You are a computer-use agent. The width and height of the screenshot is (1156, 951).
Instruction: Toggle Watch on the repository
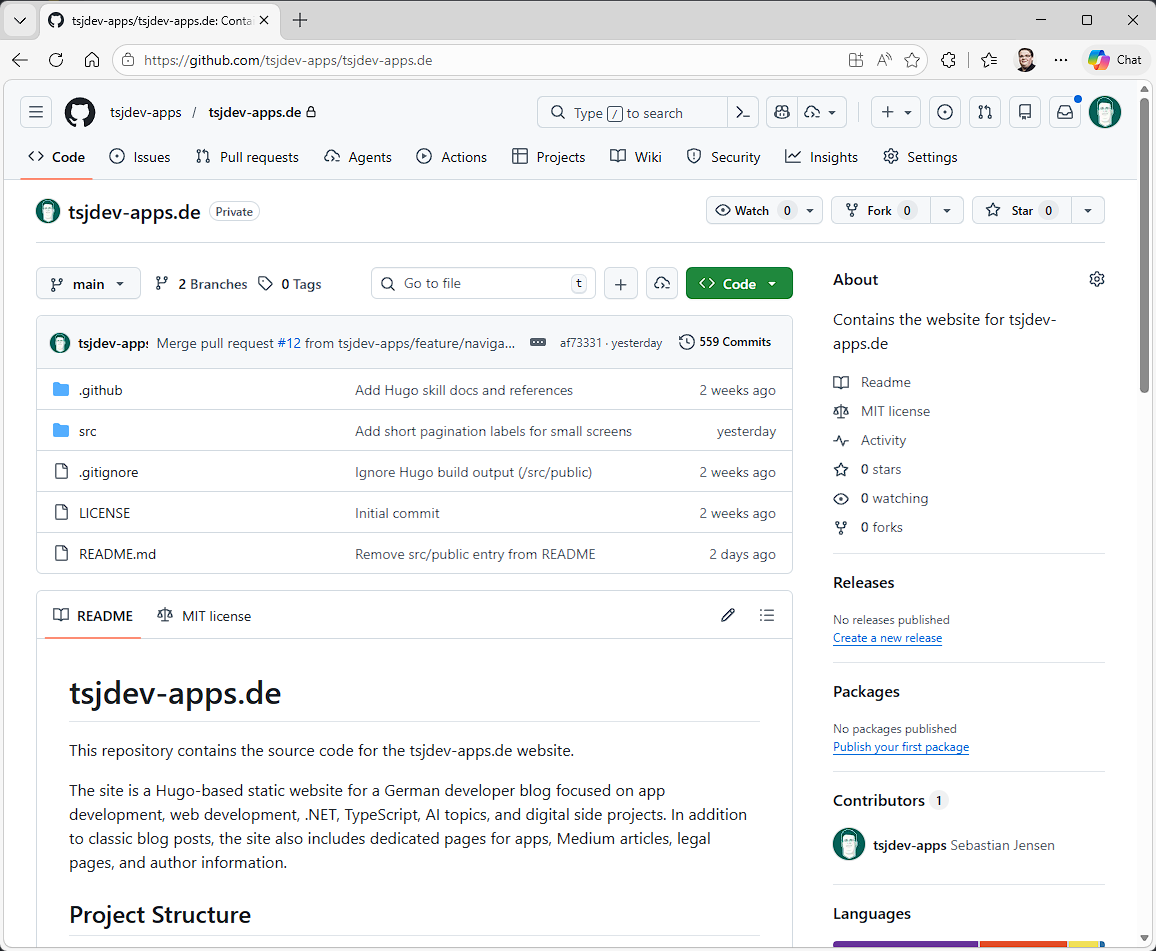[752, 211]
